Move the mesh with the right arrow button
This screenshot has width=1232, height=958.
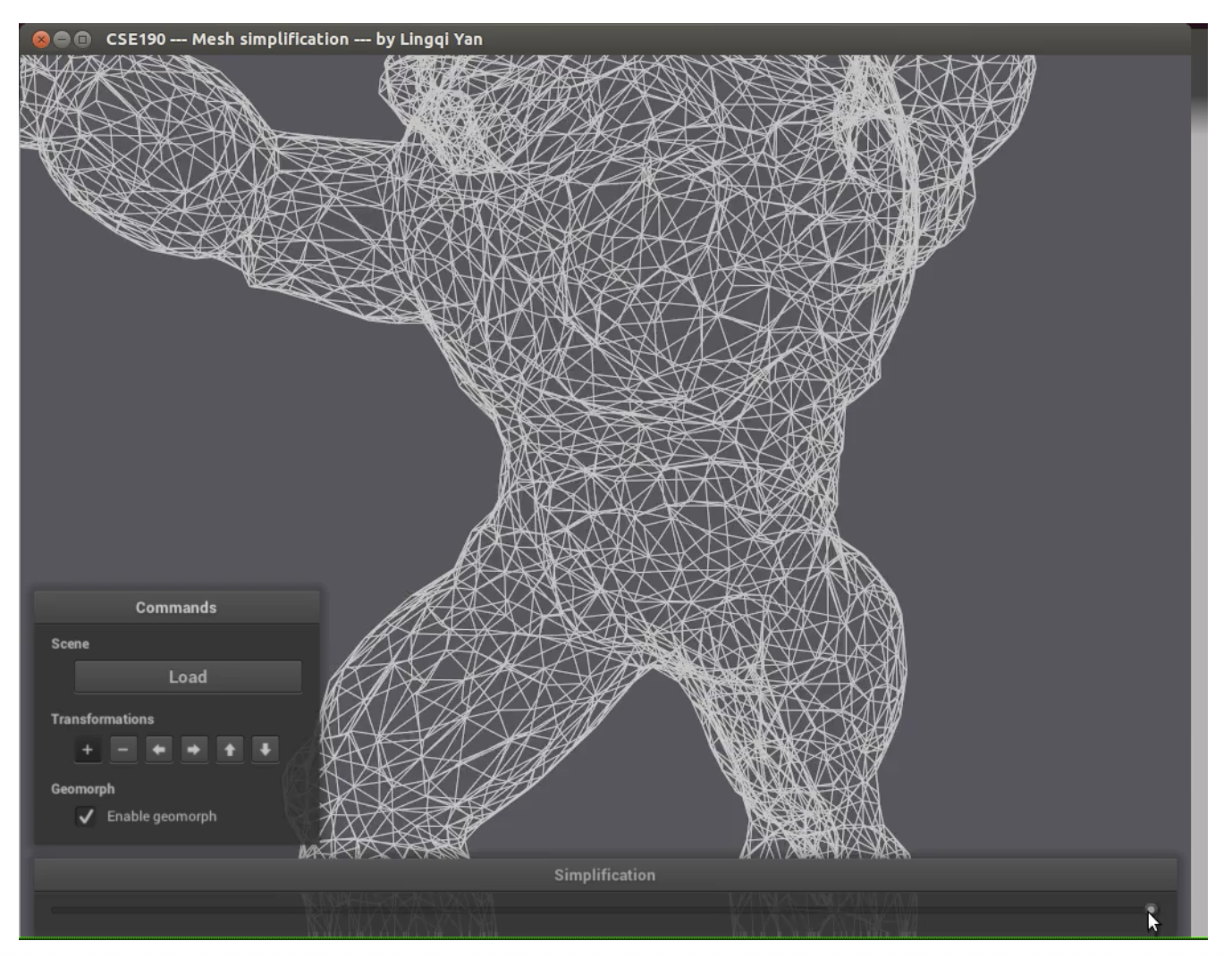194,750
